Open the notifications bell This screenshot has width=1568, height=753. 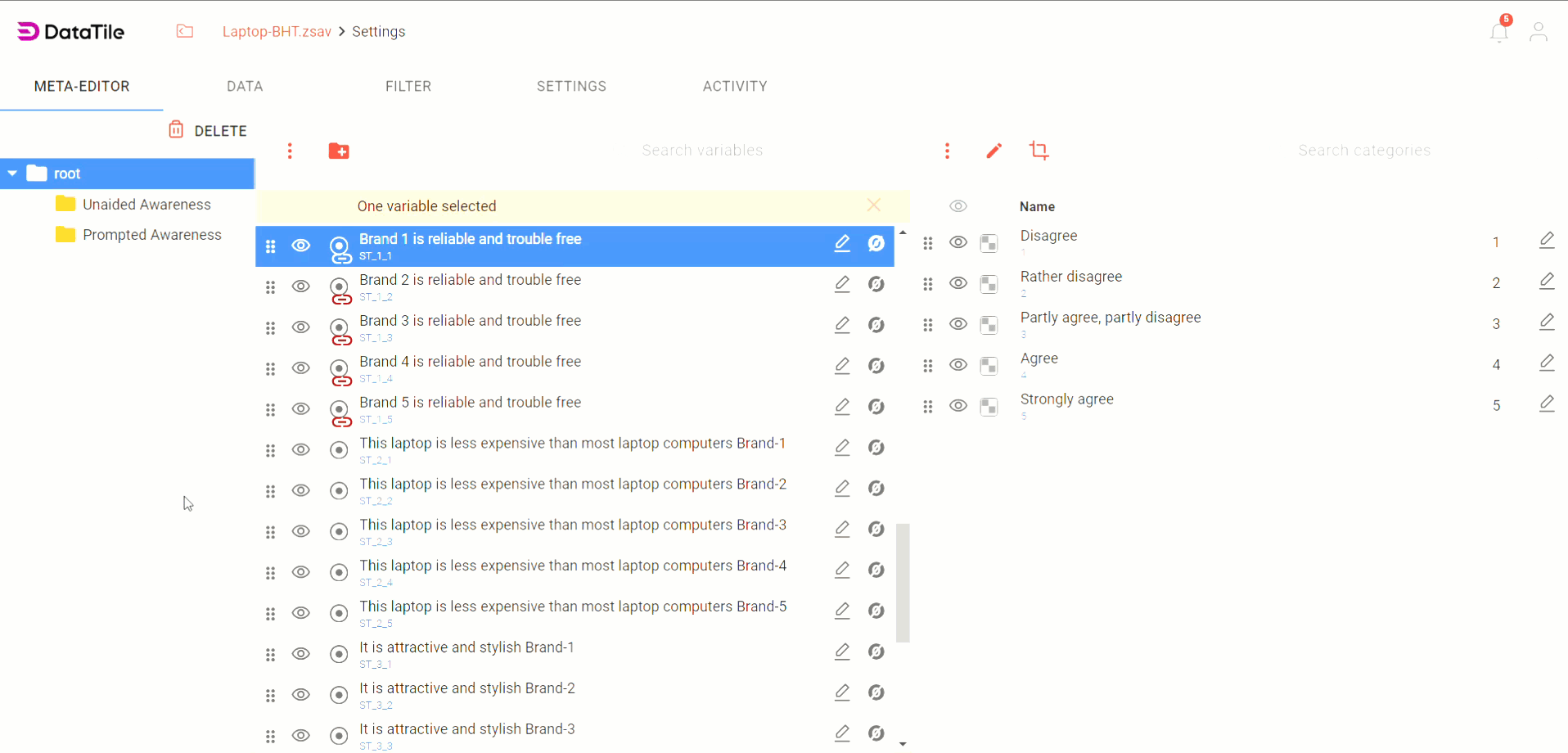click(x=1498, y=32)
